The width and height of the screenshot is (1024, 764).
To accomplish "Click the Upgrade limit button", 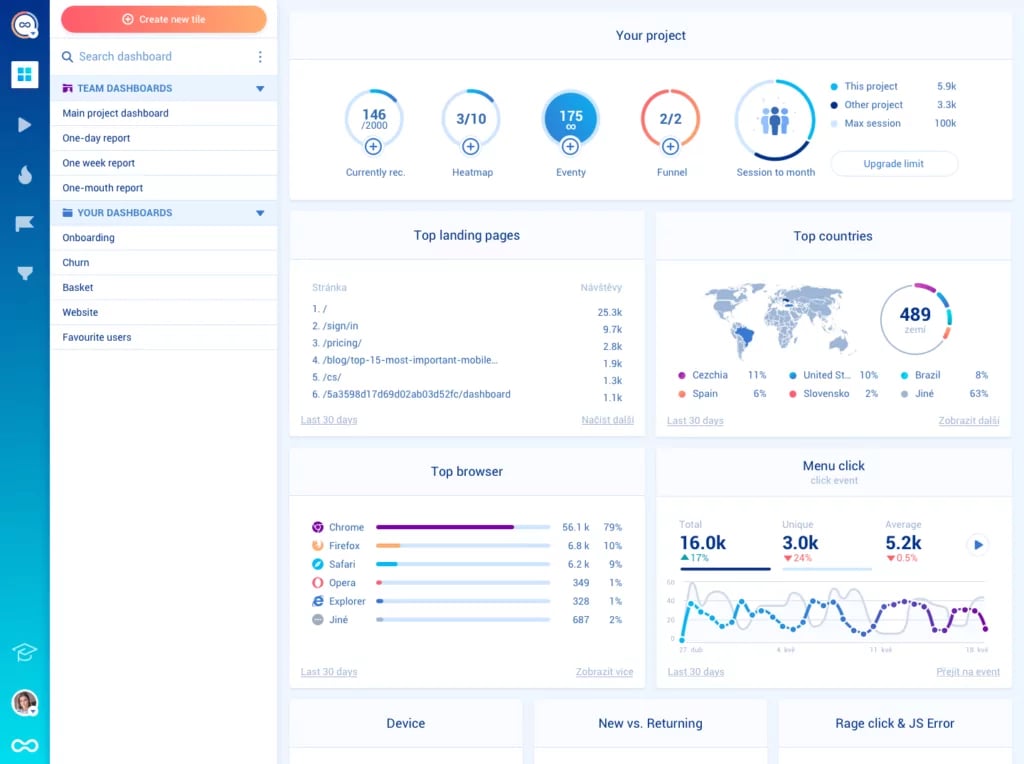I will (894, 163).
